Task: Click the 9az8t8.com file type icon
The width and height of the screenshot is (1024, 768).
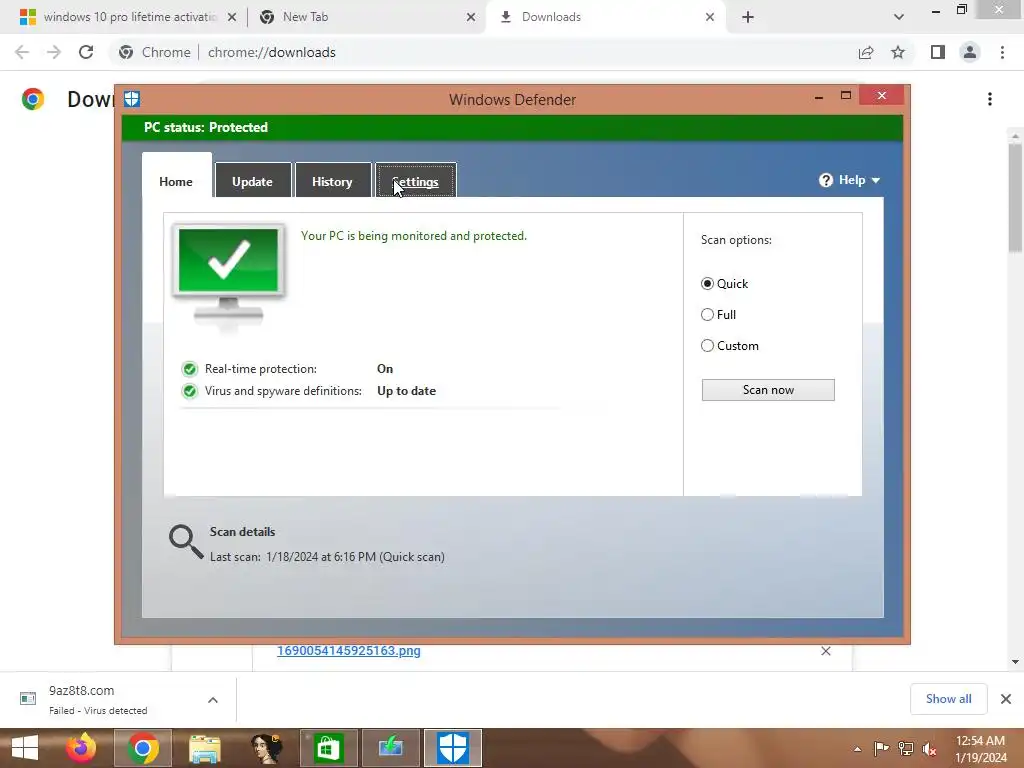Action: [x=28, y=699]
